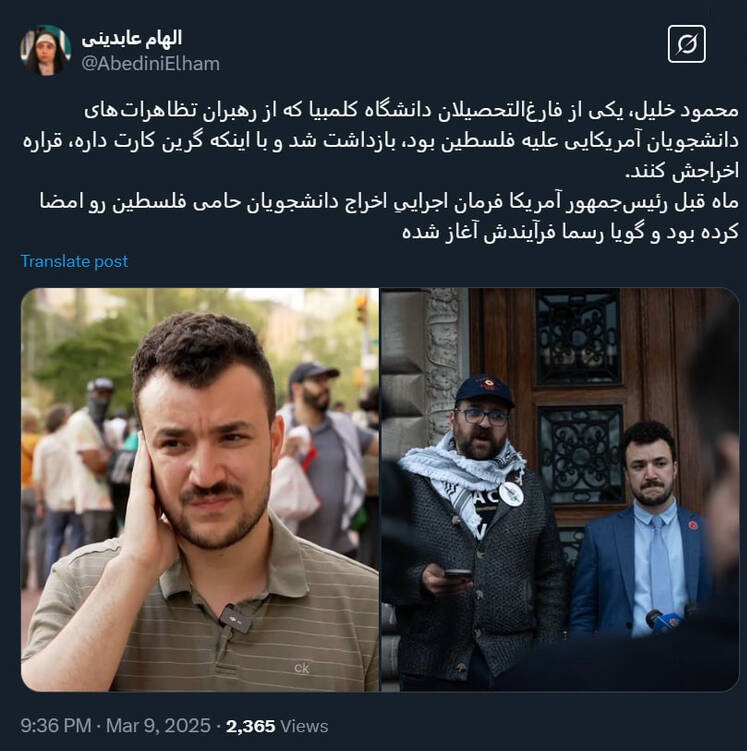Click the blue press microphone in right photo
This screenshot has width=747, height=751.
click(x=664, y=621)
